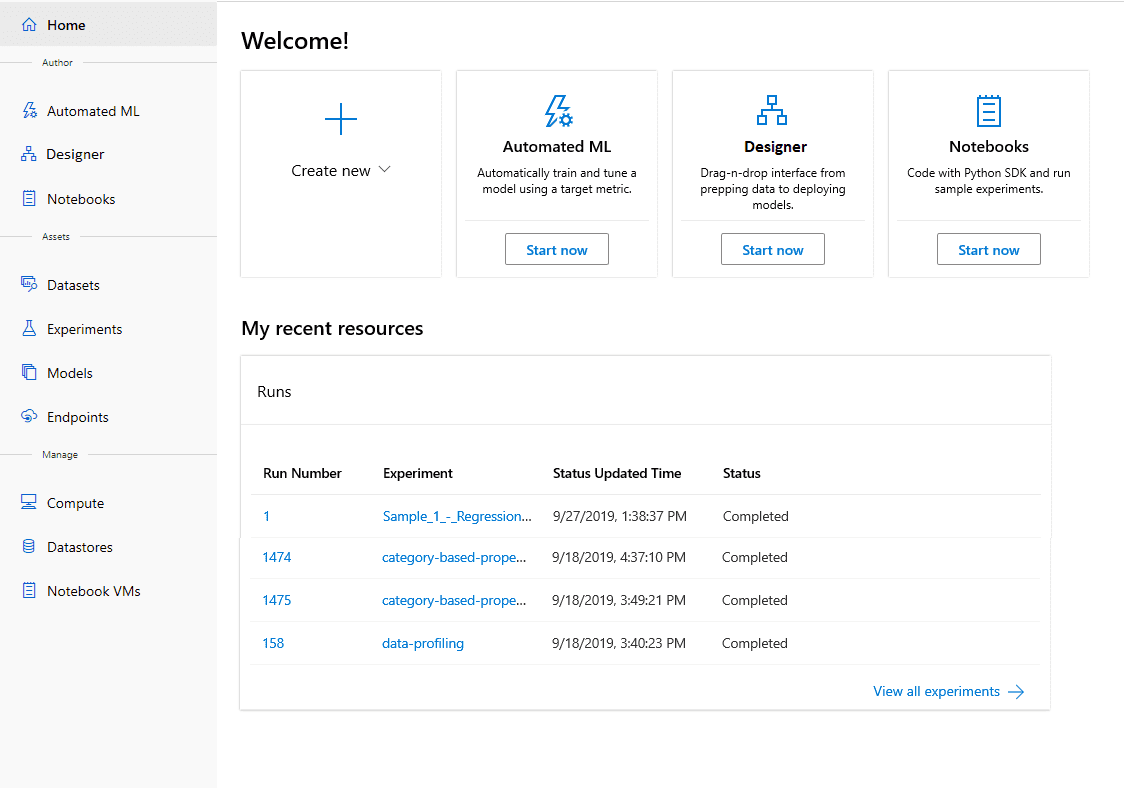Open the Sample_1_-_Regression experiment link
Image resolution: width=1124 pixels, height=788 pixels.
457,516
